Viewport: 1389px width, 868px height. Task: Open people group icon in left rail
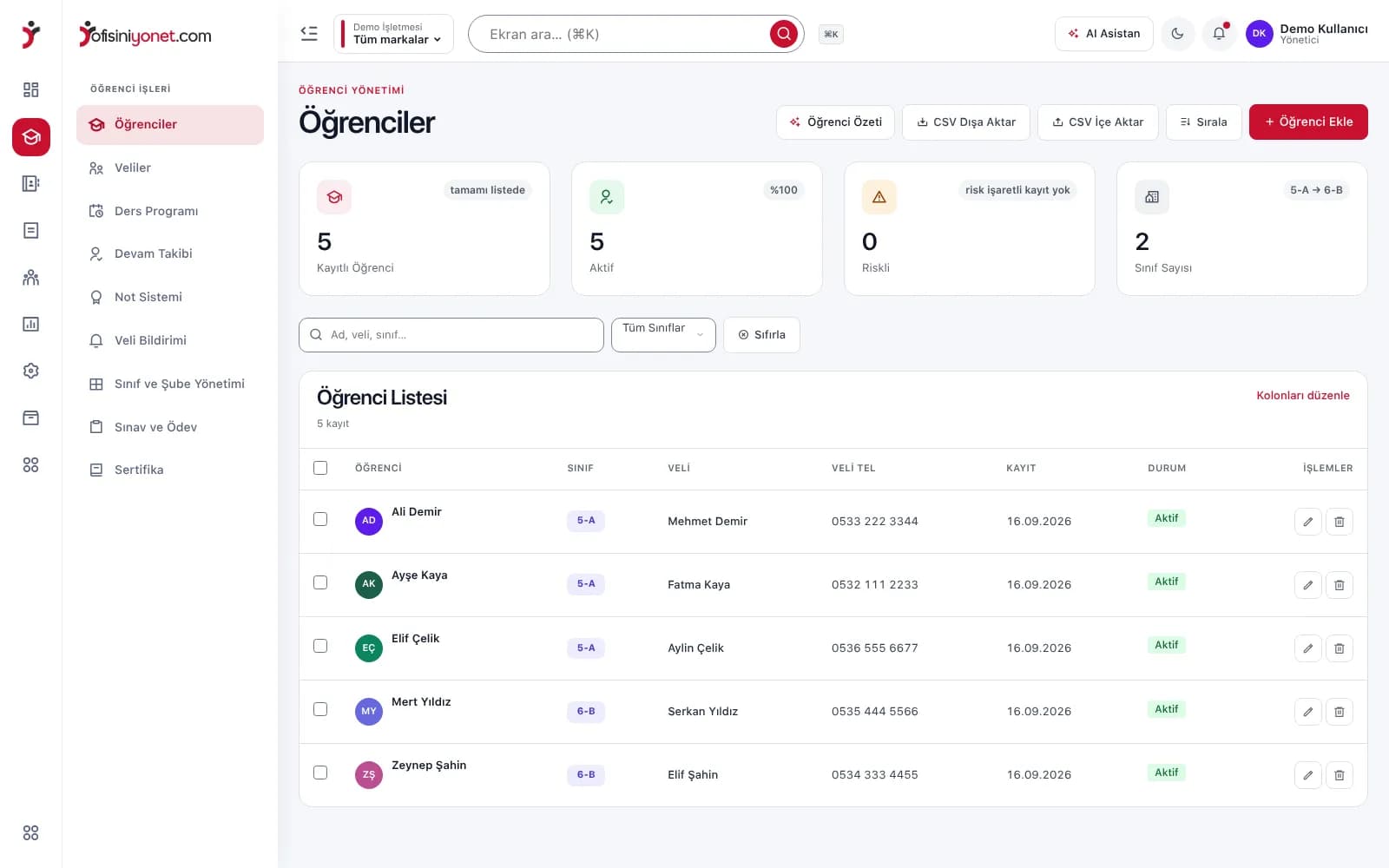point(31,277)
